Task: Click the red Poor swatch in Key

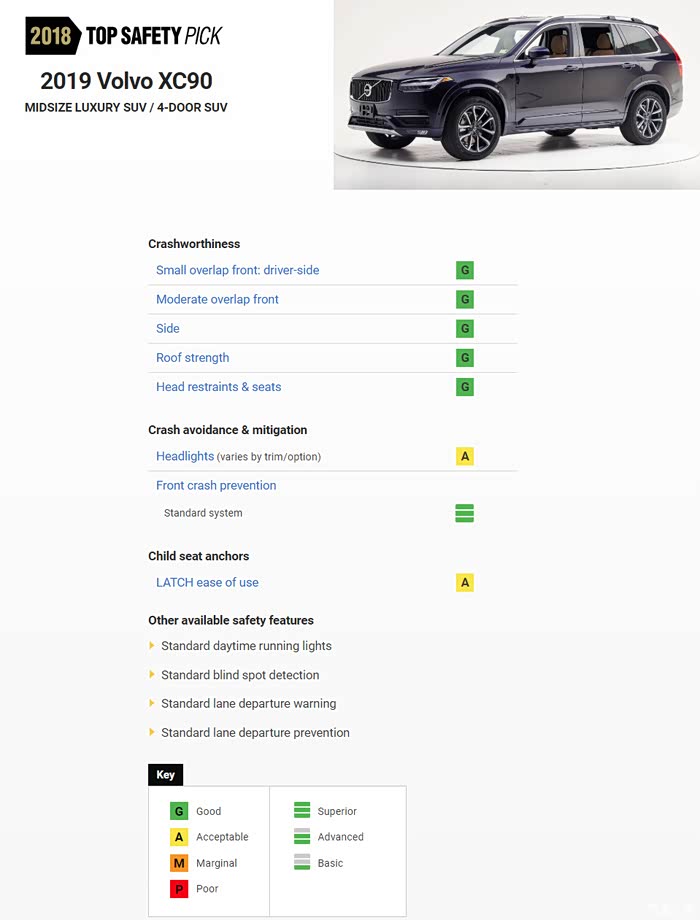Action: [x=179, y=889]
